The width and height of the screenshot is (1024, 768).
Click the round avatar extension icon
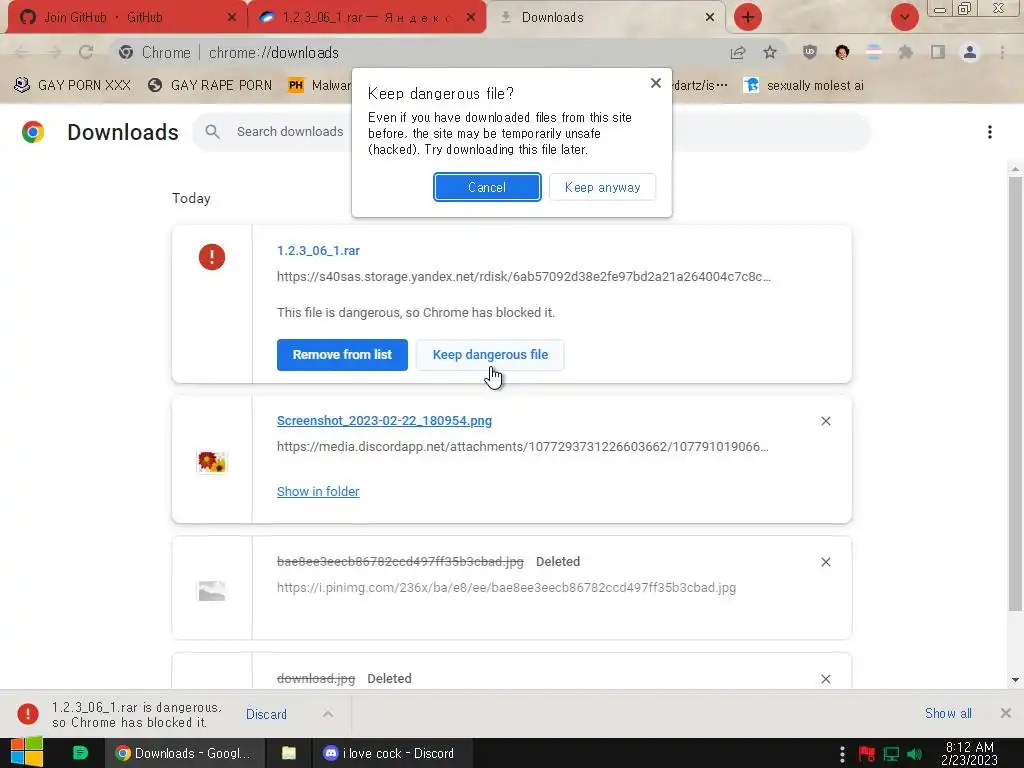pyautogui.click(x=842, y=52)
